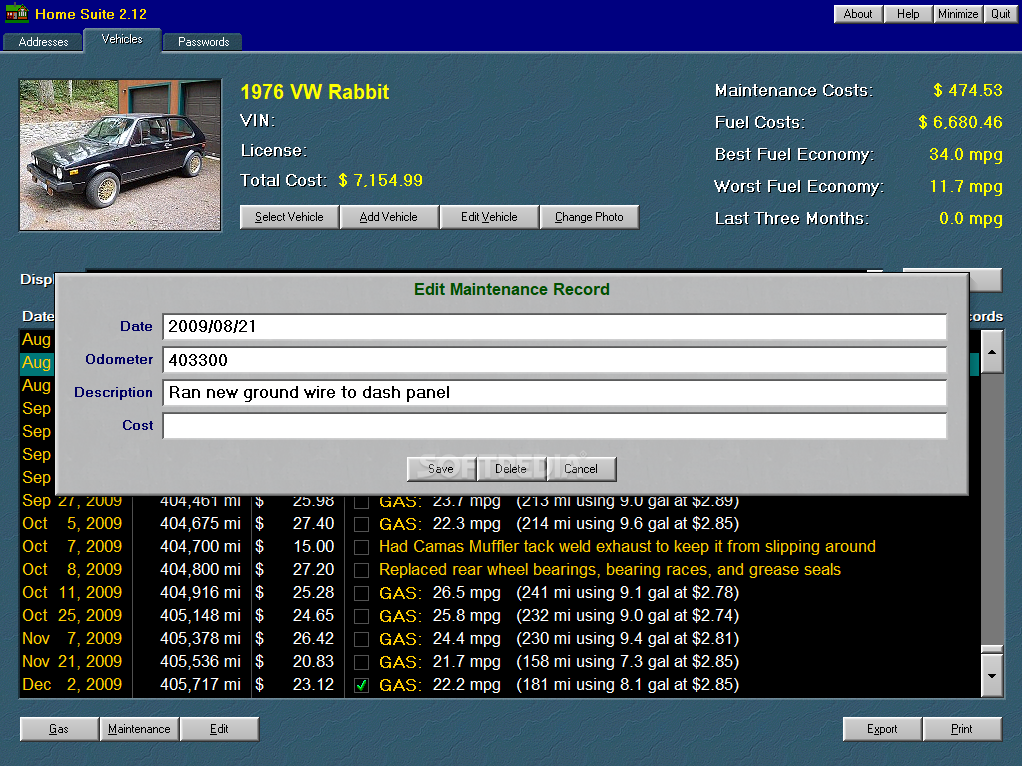Toggle checkbox for Camas Muffler entry
This screenshot has height=766, width=1022.
point(361,548)
